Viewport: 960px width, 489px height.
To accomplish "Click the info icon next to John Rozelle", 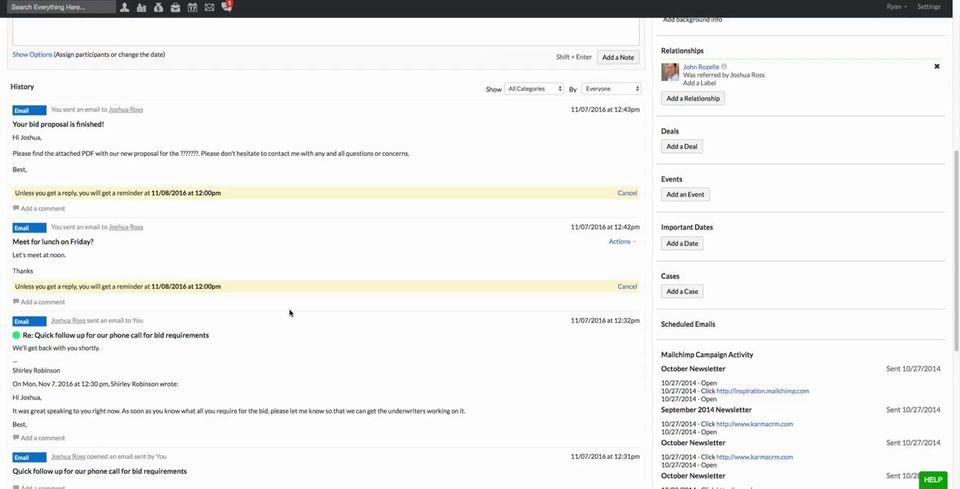I will point(724,67).
